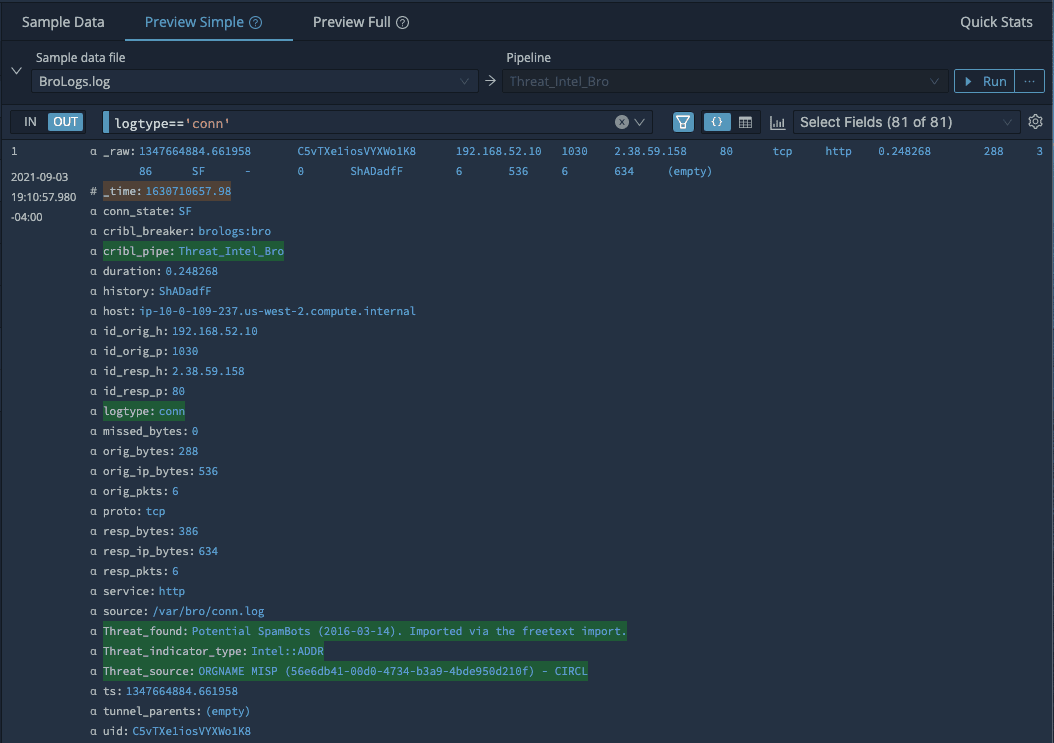This screenshot has height=743, width=1054.
Task: Open the preview settings gear
Action: click(x=1035, y=122)
